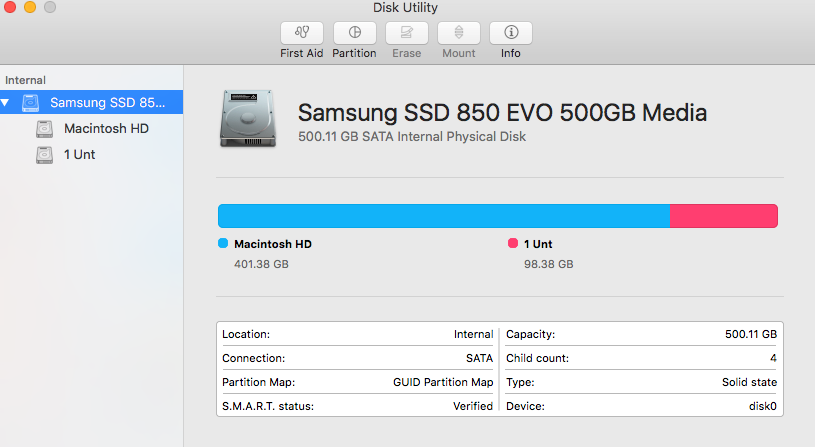
Task: Click the child count value 4
Action: click(x=773, y=358)
